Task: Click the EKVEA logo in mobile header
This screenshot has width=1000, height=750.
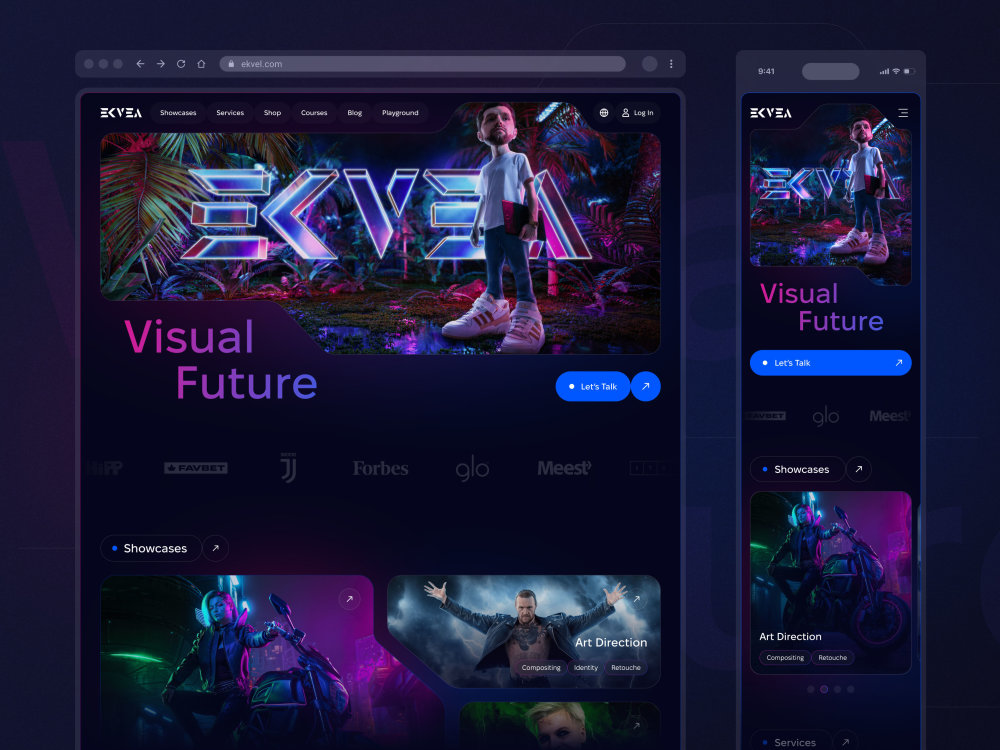Action: pos(771,113)
